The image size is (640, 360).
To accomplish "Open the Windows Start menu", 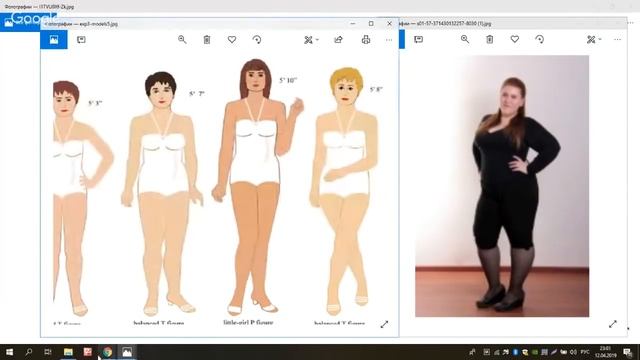I will click(9, 352).
